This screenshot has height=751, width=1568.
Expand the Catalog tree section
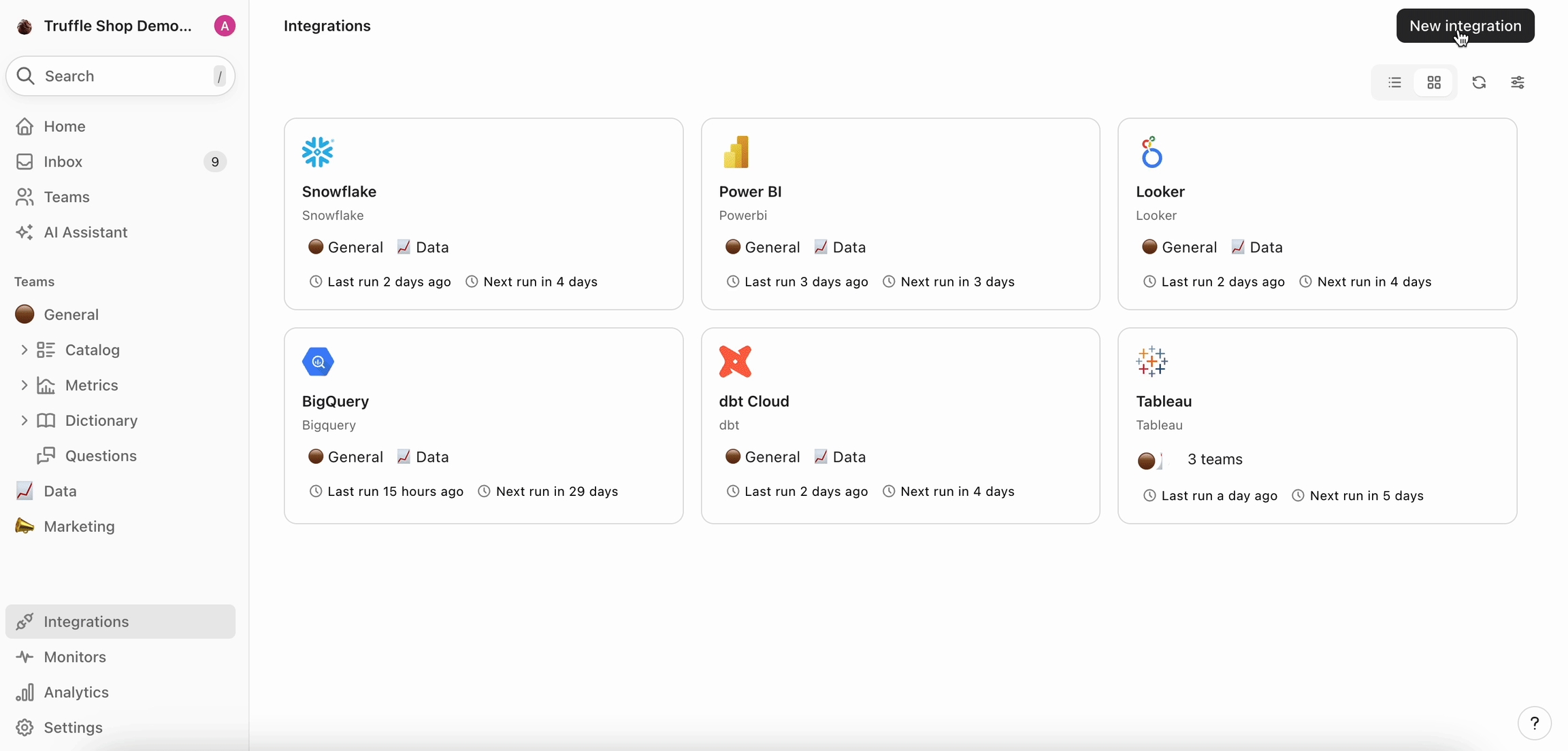(x=24, y=350)
